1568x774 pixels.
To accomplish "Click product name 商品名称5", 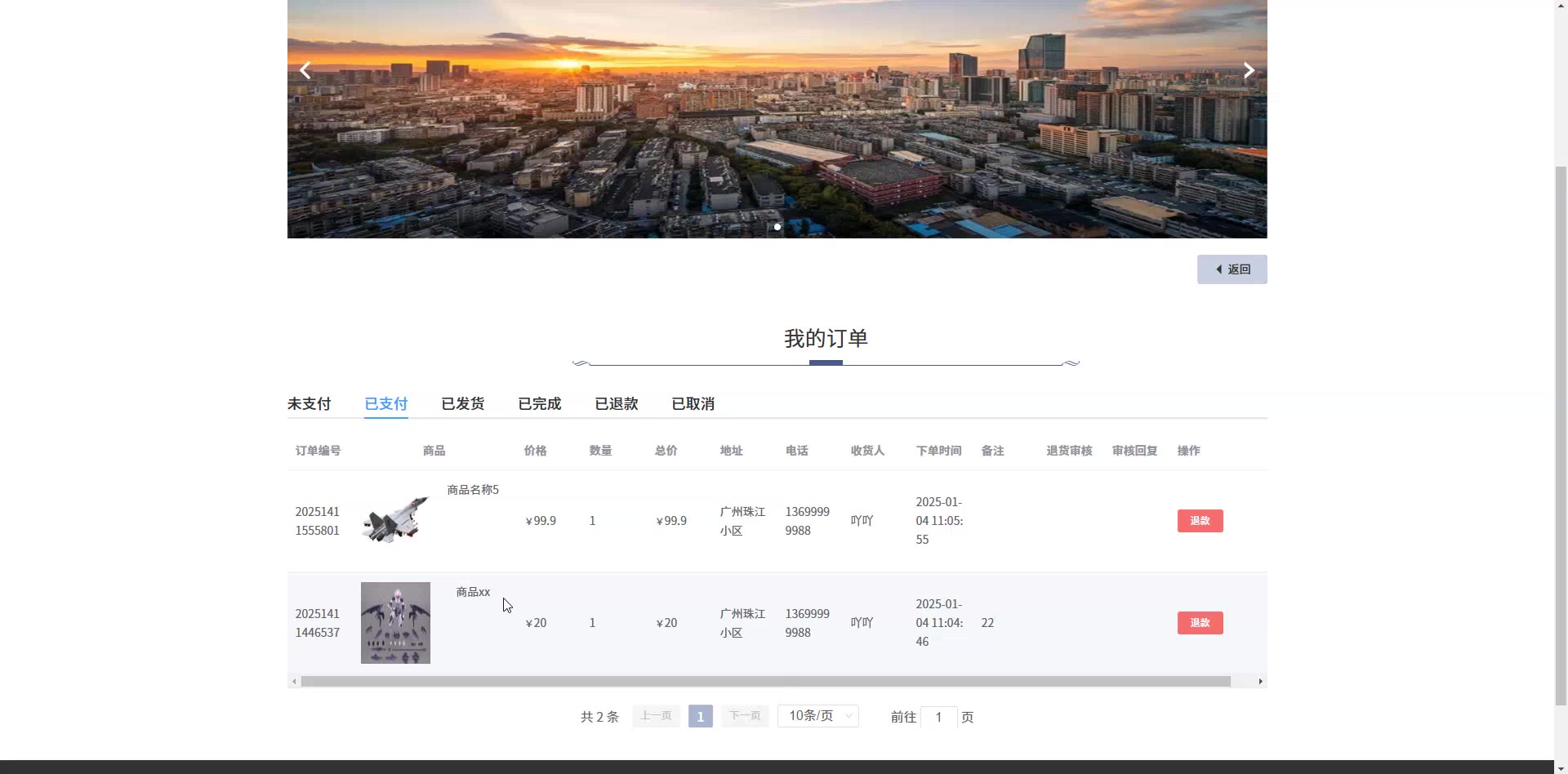I will (473, 490).
